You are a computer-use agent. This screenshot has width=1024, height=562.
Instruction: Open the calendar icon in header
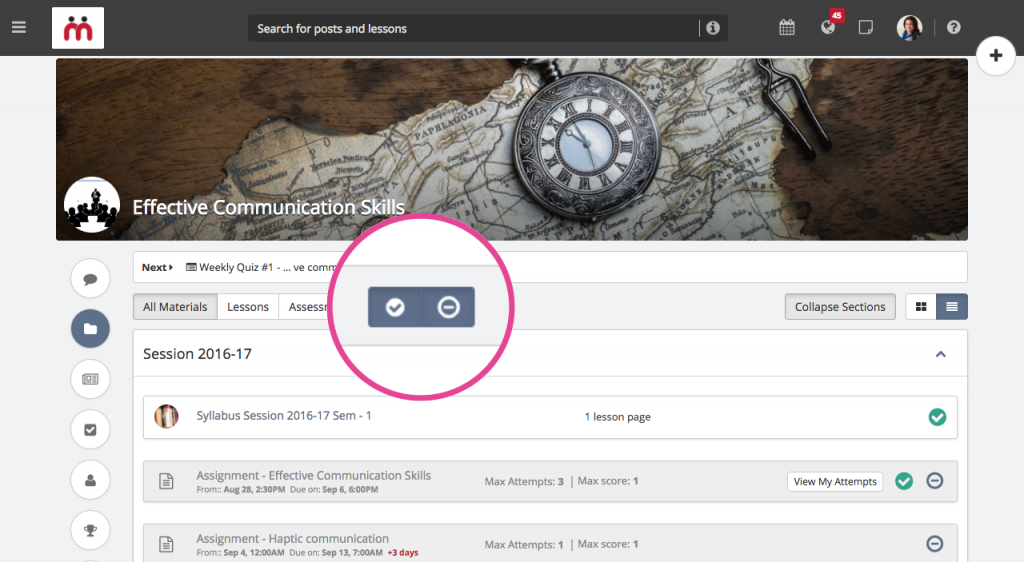click(x=787, y=27)
